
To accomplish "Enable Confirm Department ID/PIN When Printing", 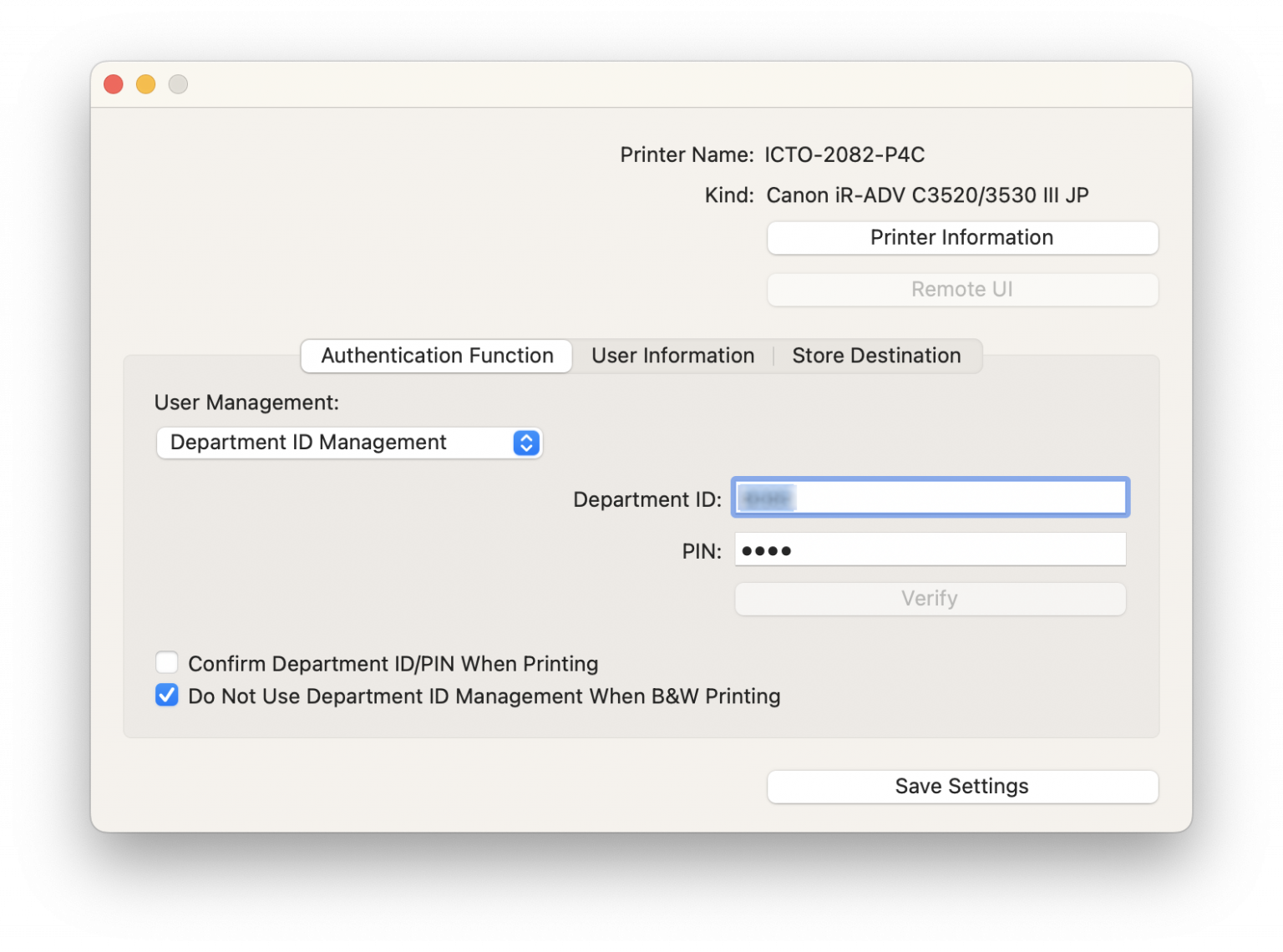I will point(166,661).
